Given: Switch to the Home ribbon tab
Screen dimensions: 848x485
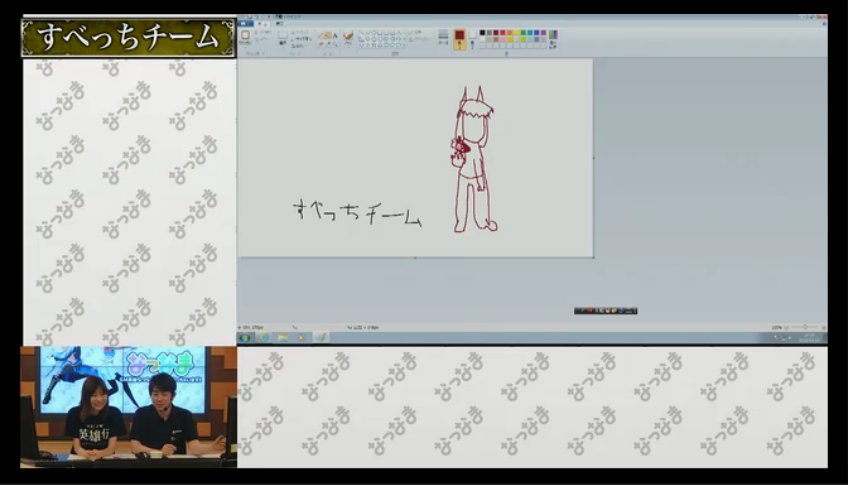Looking at the screenshot, I should tap(262, 24).
